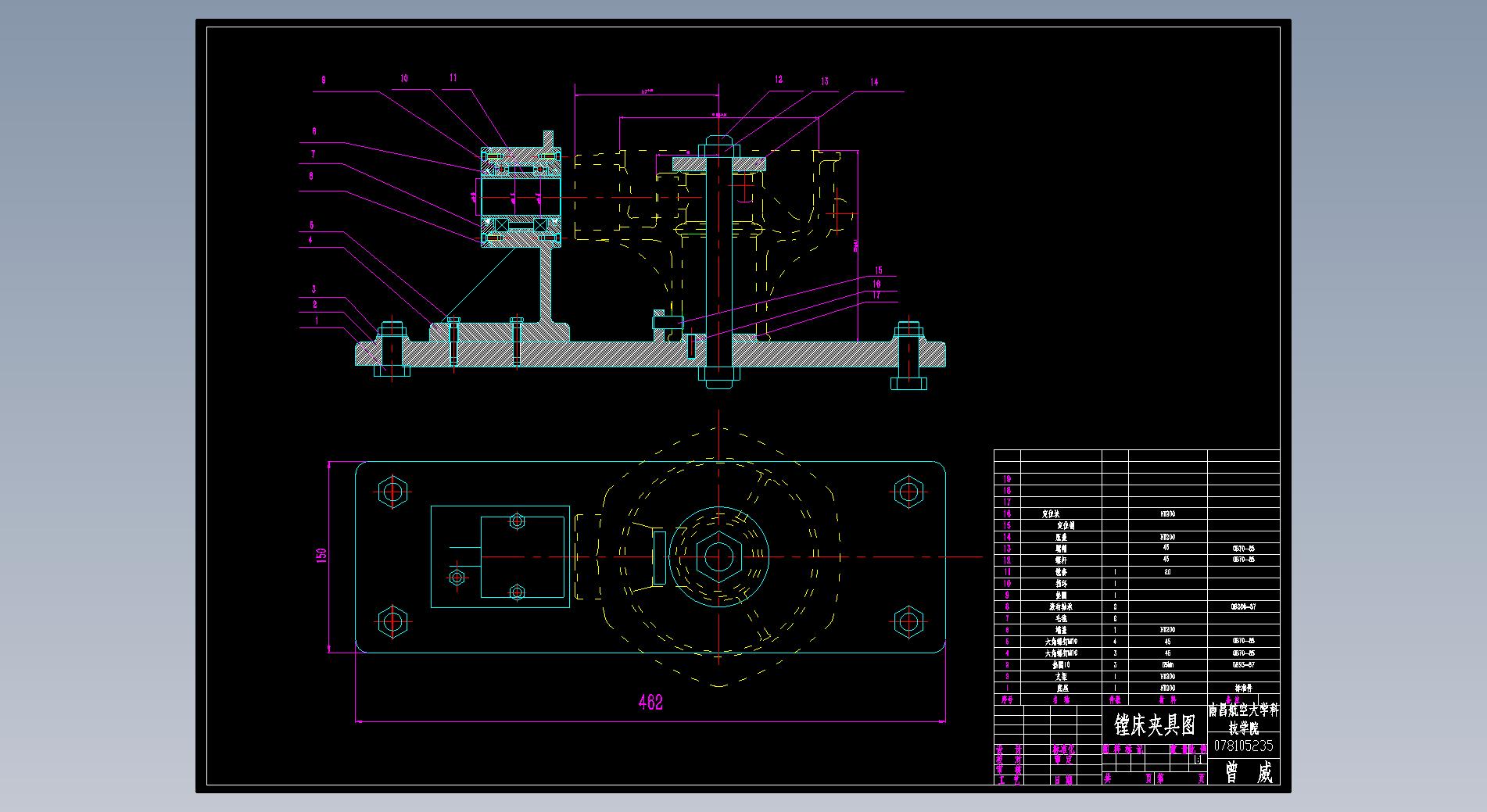This screenshot has width=1487, height=812.
Task: Click 65Mn material cell in parts list
Action: (x=1167, y=665)
